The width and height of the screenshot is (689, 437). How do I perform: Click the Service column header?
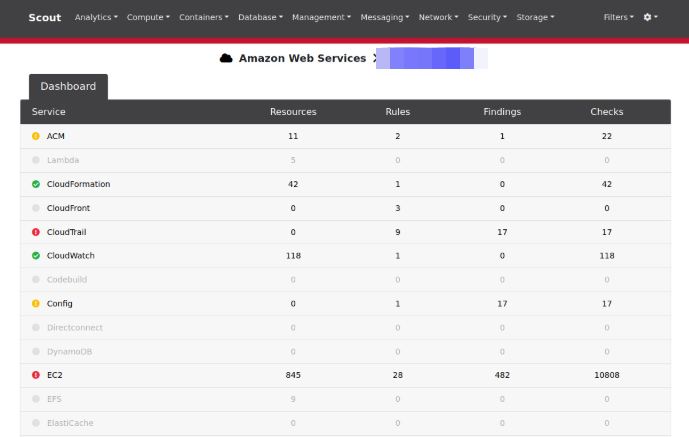48,112
